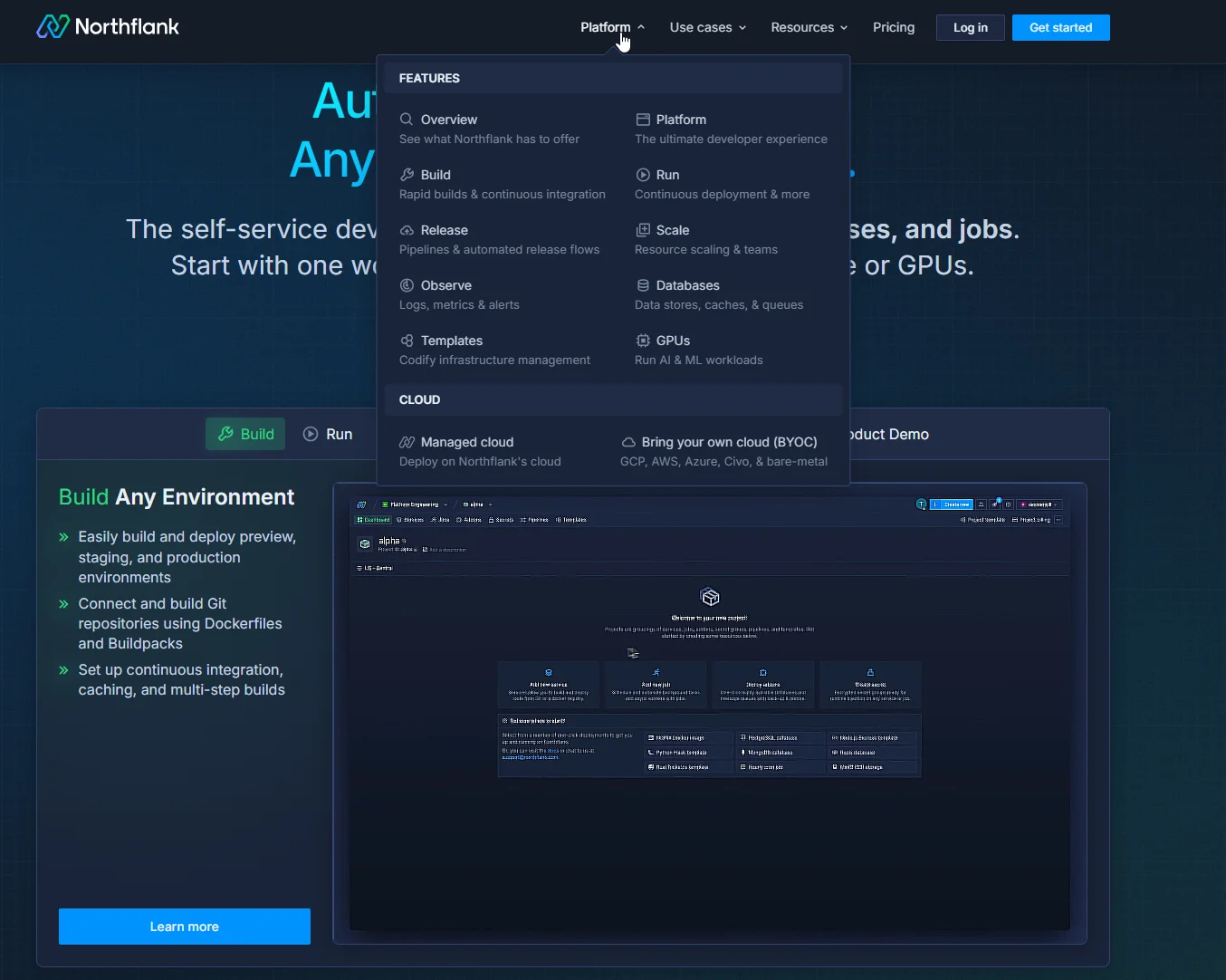The height and width of the screenshot is (980, 1226).
Task: Click 'Run AI & ML workloads' text
Action: click(x=699, y=360)
